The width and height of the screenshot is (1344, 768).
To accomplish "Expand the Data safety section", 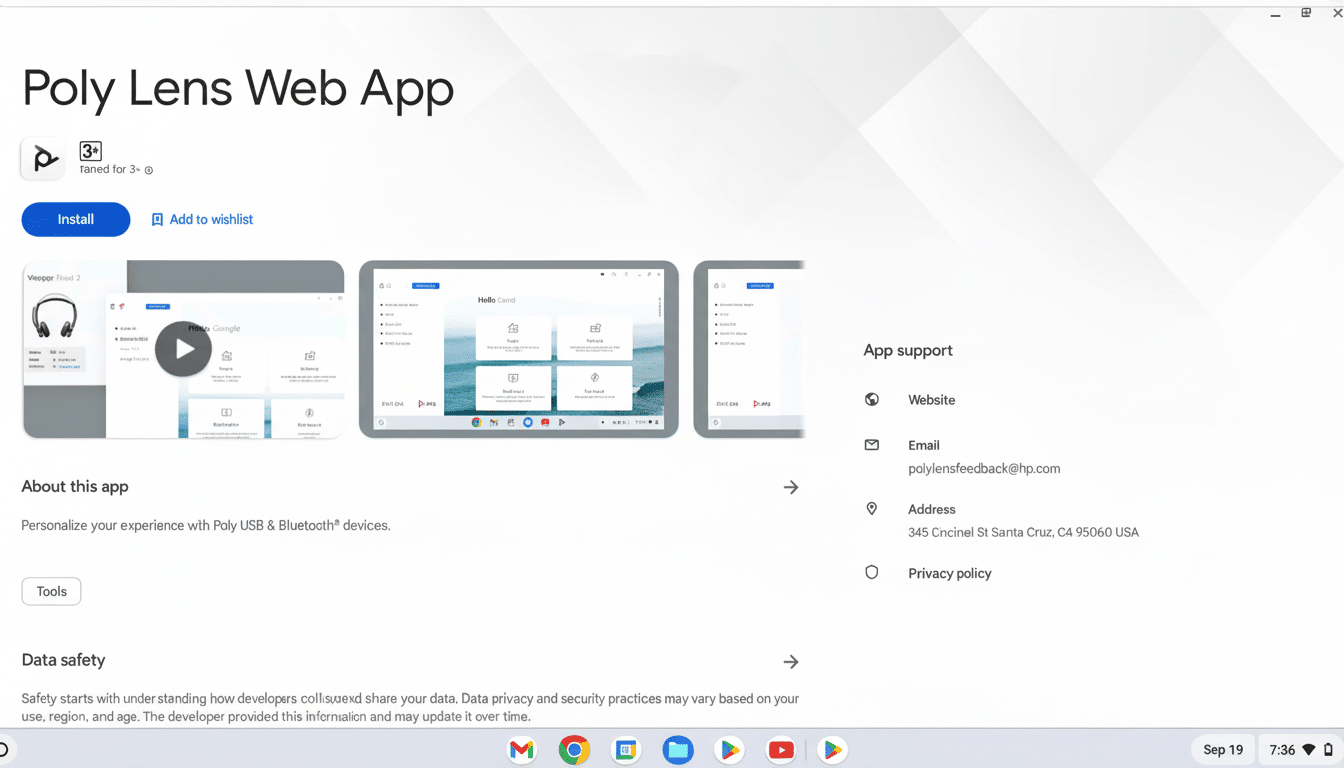I will (791, 661).
